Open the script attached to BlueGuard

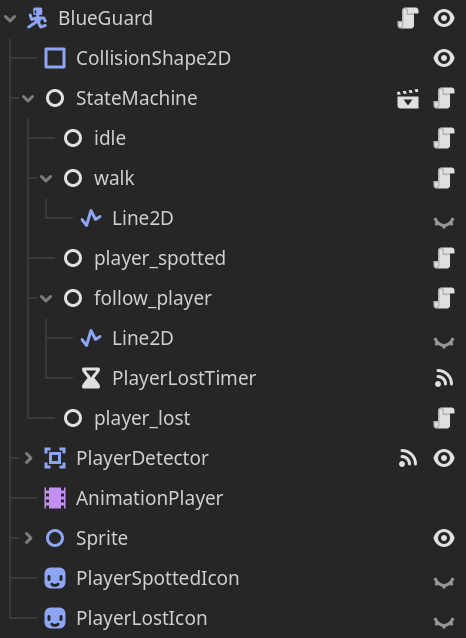pyautogui.click(x=408, y=18)
